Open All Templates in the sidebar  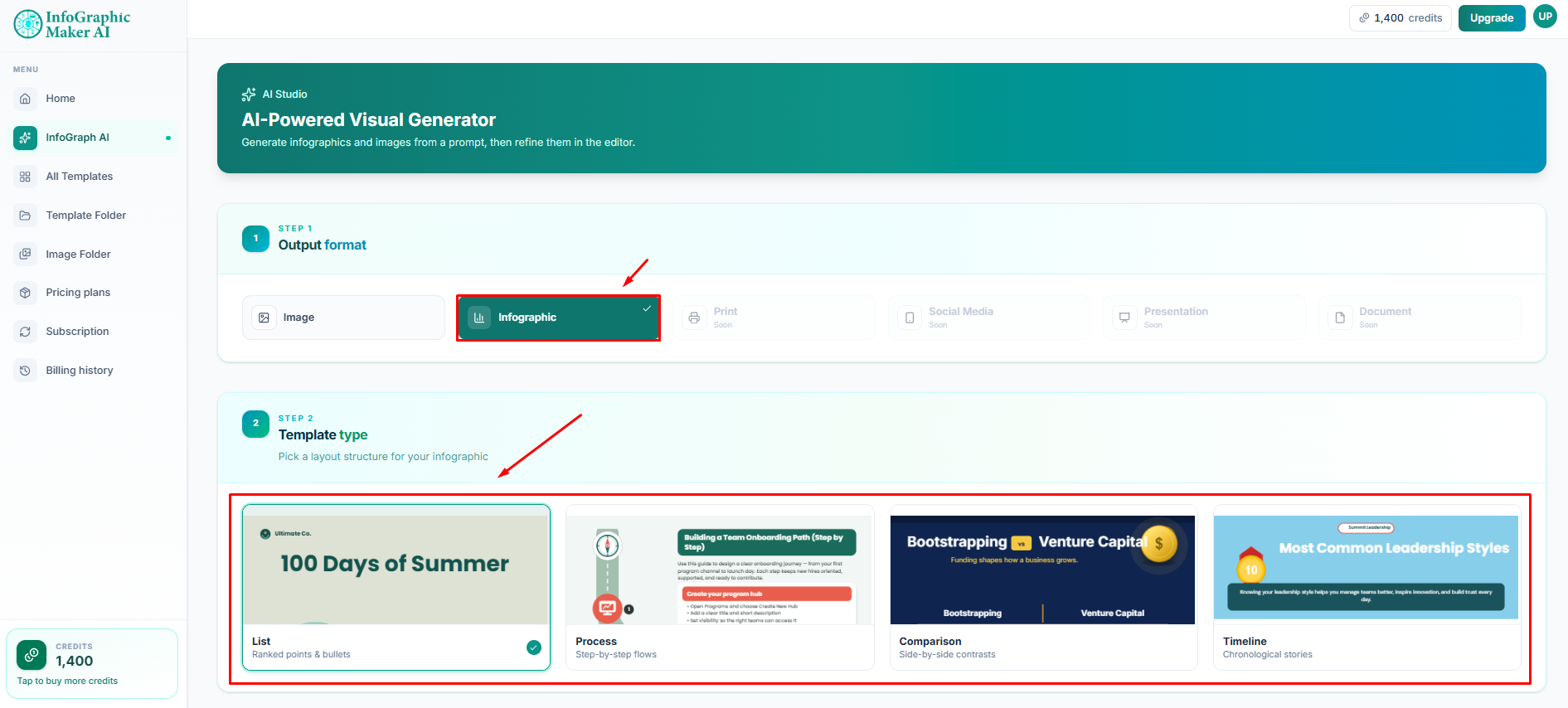pyautogui.click(x=95, y=177)
